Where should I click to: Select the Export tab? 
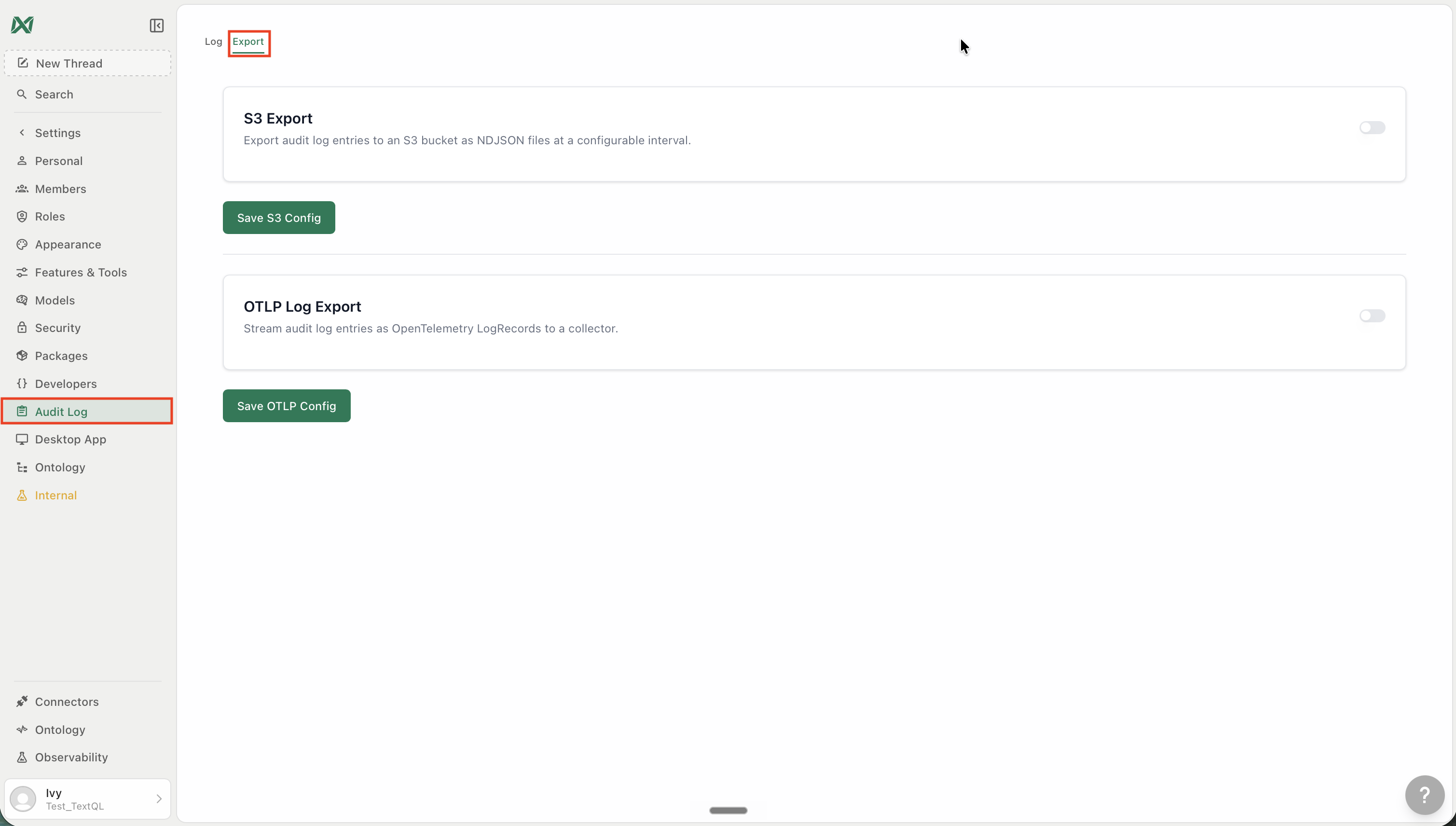[x=248, y=41]
